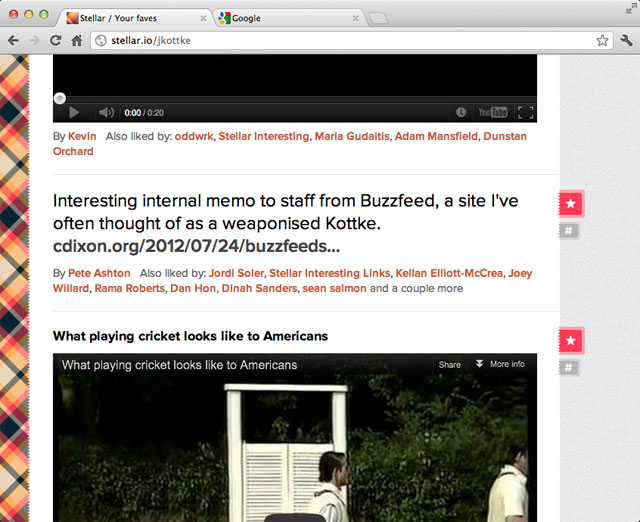Open the permalink hash for the cricket video
This screenshot has width=640, height=522.
point(570,368)
